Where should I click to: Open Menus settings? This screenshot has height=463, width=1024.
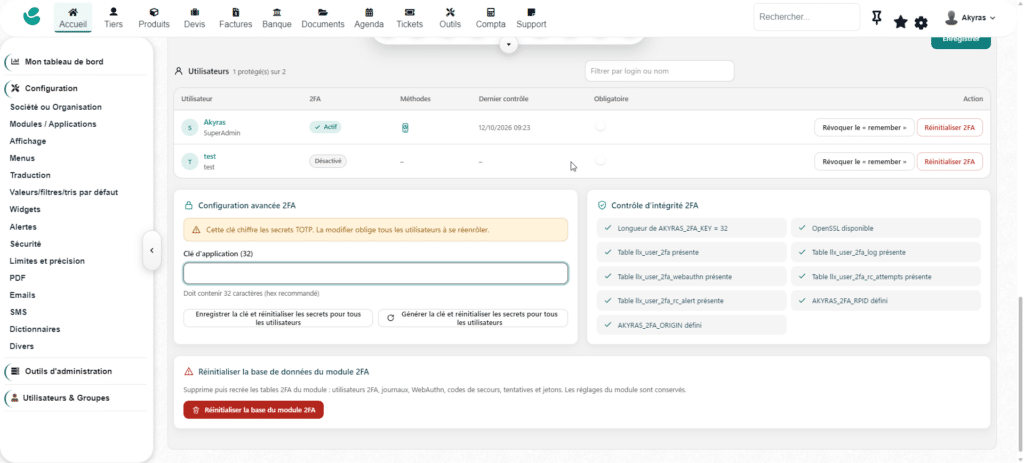coord(22,158)
